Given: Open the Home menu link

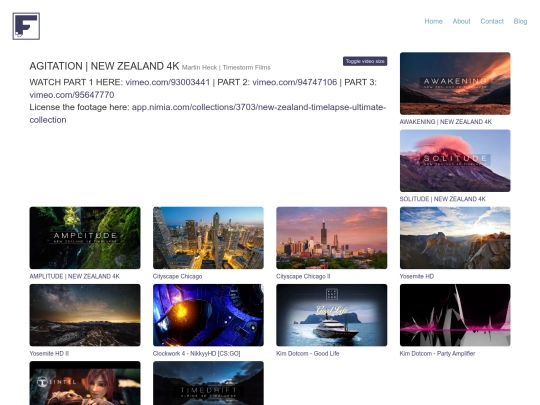Looking at the screenshot, I should pyautogui.click(x=433, y=21).
